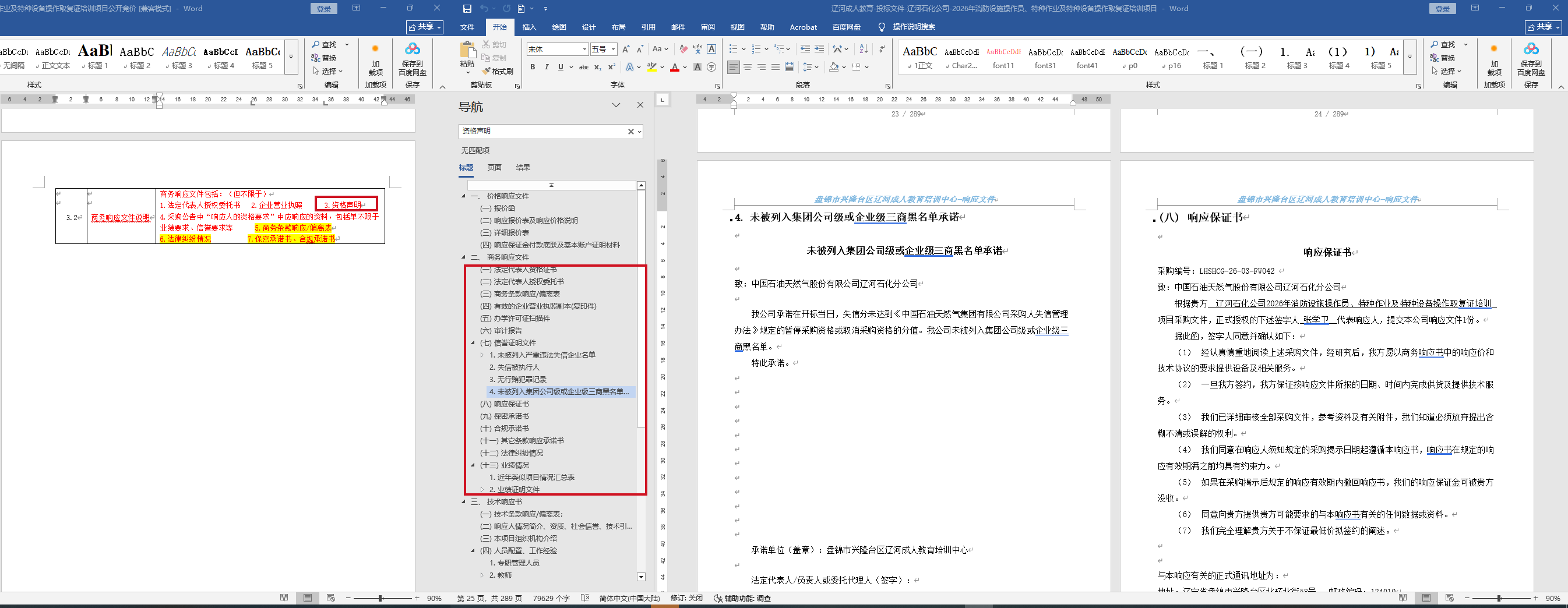Click the navigation search field containing 资格声明
The width and height of the screenshot is (1568, 608).
(543, 132)
